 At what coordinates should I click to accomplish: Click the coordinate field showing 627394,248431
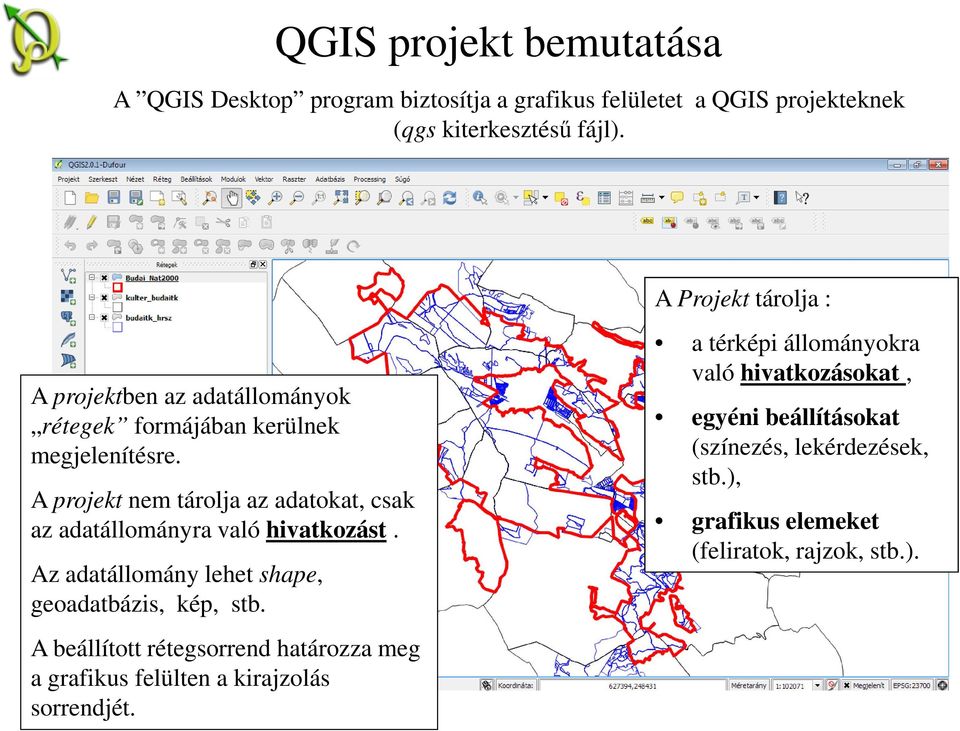coord(632,686)
